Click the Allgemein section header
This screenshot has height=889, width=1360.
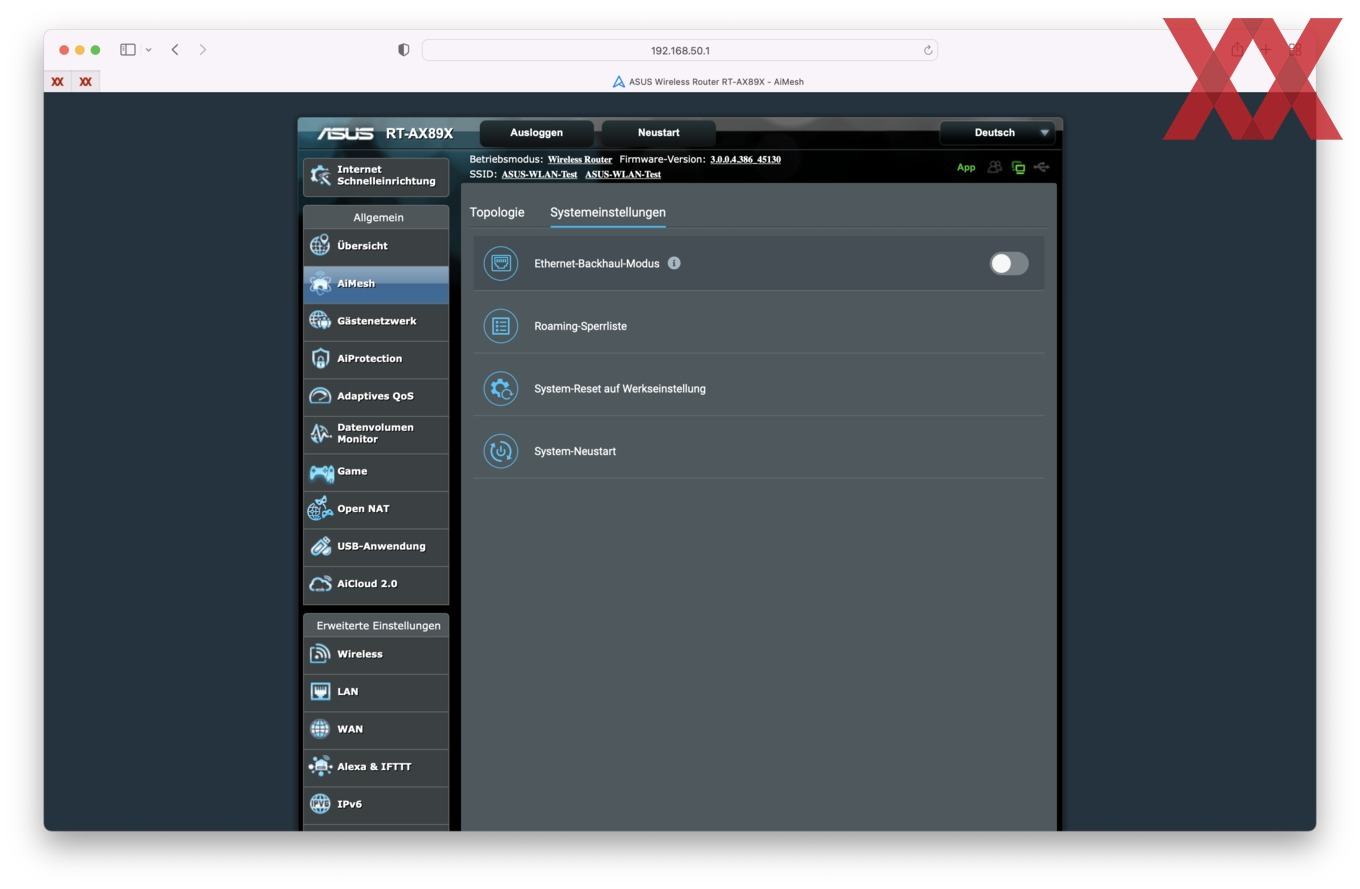(x=378, y=217)
